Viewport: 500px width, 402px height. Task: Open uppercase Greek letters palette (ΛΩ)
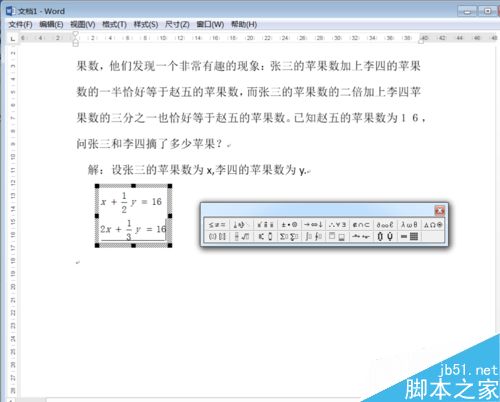(x=433, y=225)
